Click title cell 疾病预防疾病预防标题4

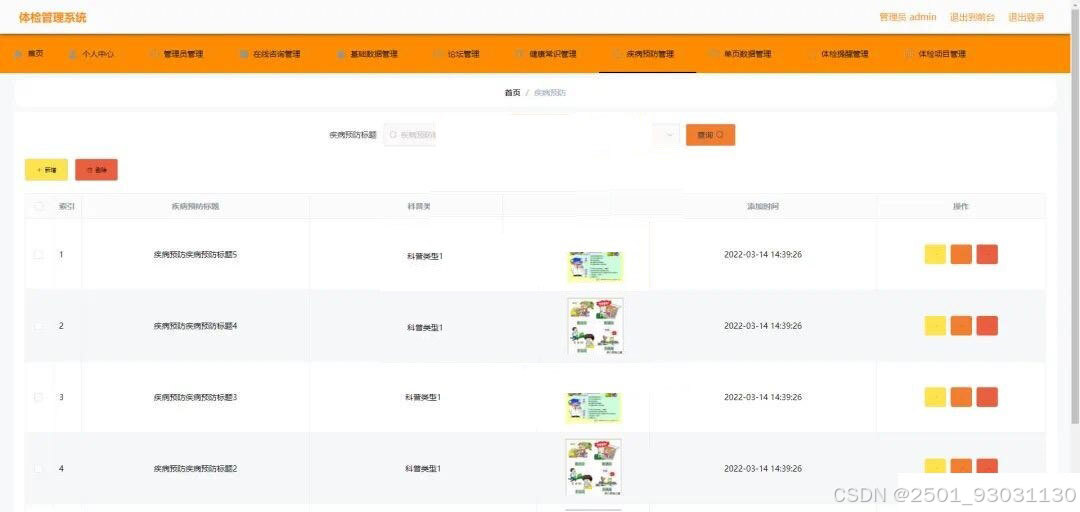pos(196,325)
